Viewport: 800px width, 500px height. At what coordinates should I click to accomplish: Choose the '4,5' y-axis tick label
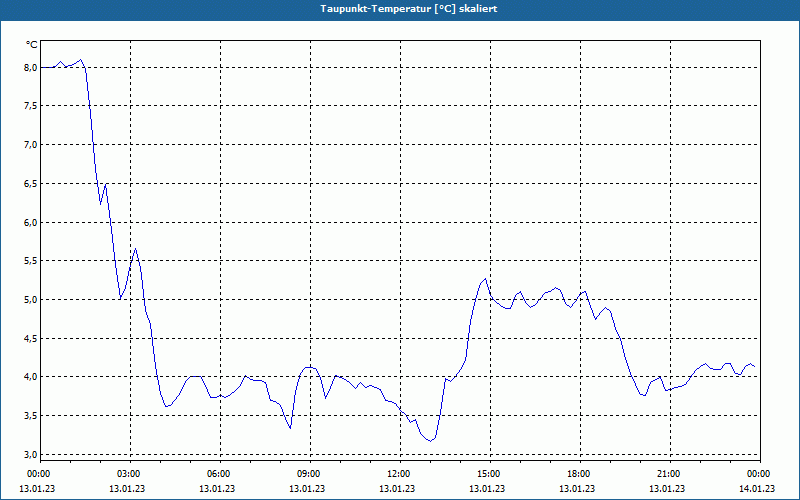(31, 338)
